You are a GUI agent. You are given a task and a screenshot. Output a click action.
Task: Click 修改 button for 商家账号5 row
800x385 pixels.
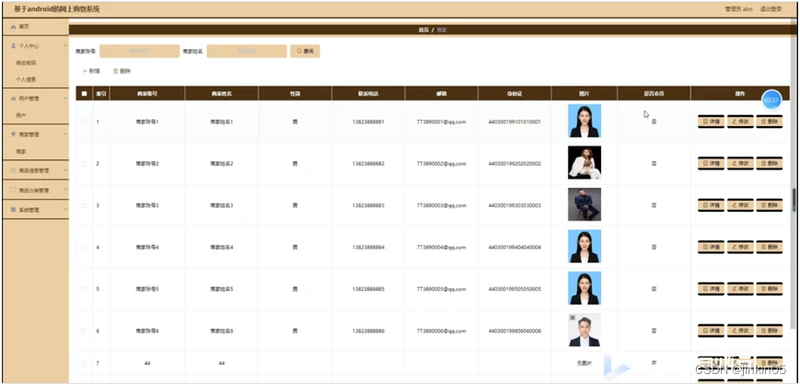coord(740,289)
